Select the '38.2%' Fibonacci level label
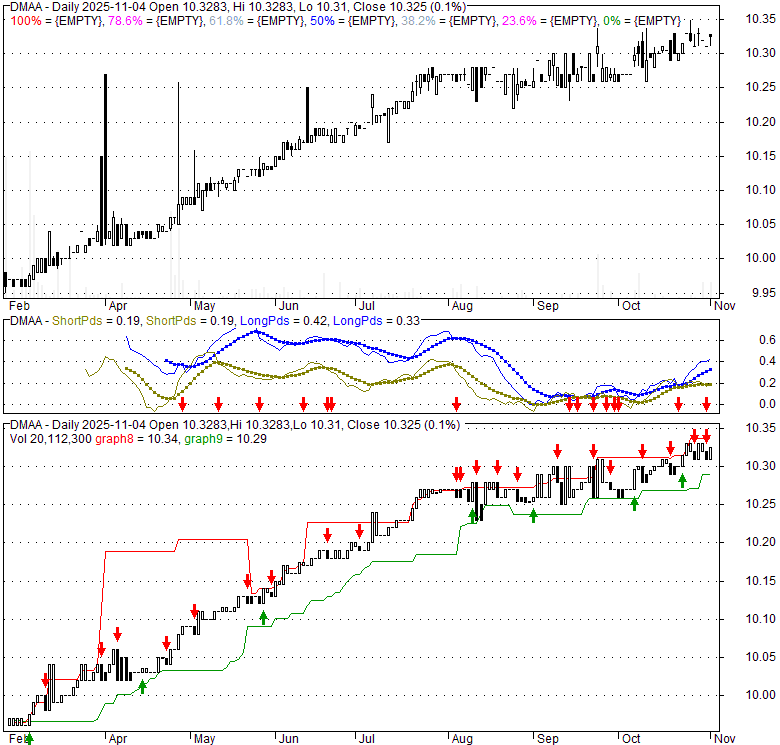The height and width of the screenshot is (745, 780). [418, 21]
